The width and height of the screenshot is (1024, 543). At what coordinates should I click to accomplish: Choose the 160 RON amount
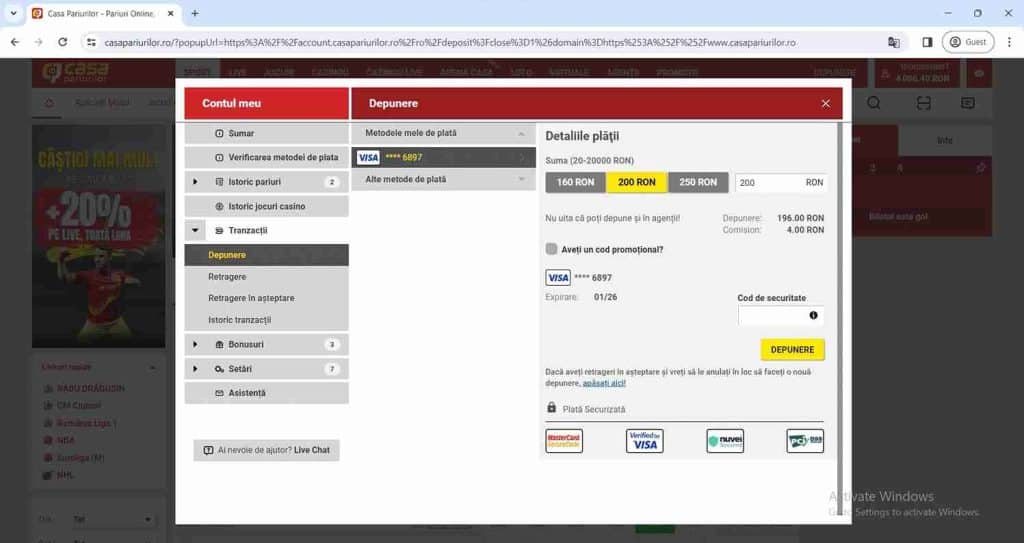point(575,182)
